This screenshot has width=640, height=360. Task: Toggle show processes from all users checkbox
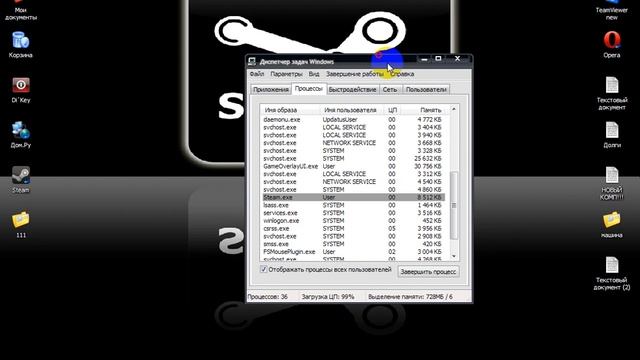(264, 269)
